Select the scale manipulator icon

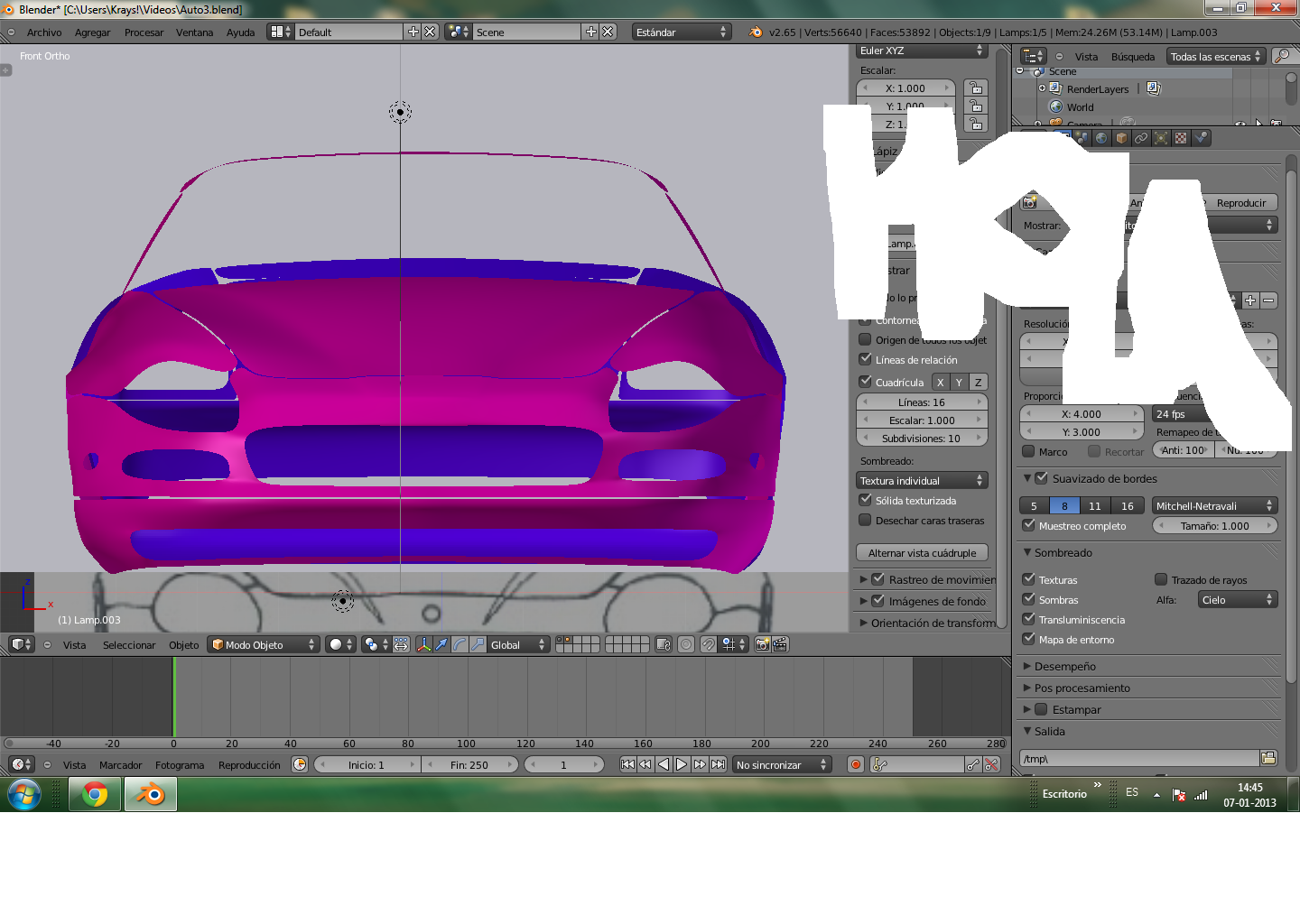point(478,644)
